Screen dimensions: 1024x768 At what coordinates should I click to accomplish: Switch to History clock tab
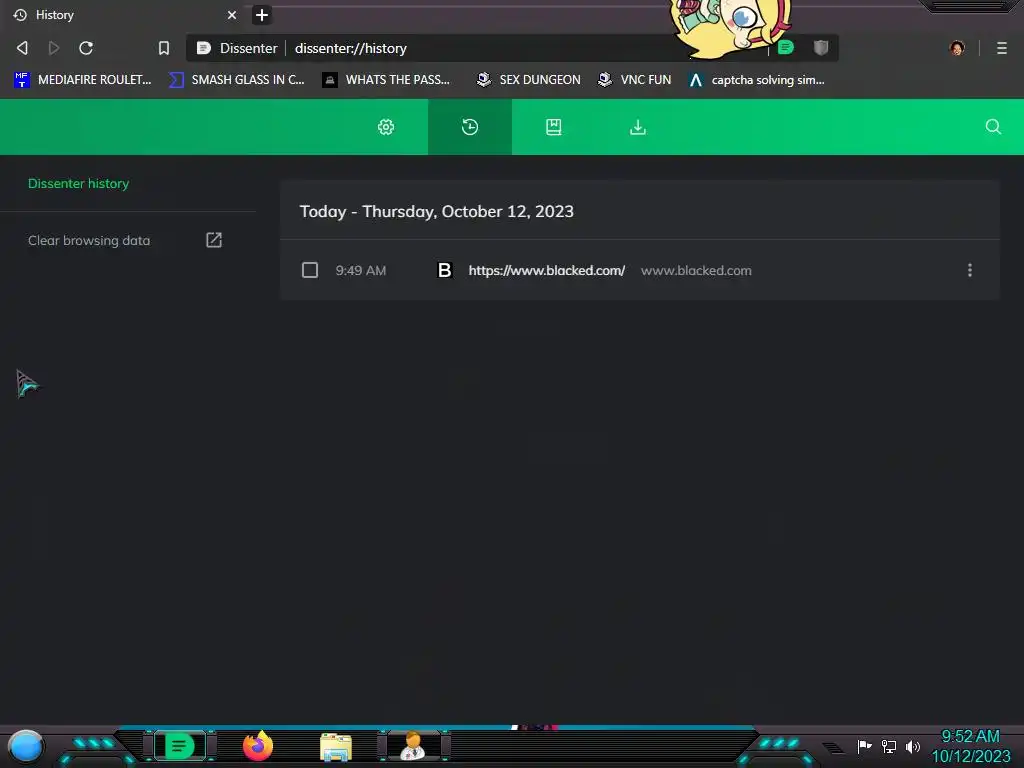tap(470, 127)
